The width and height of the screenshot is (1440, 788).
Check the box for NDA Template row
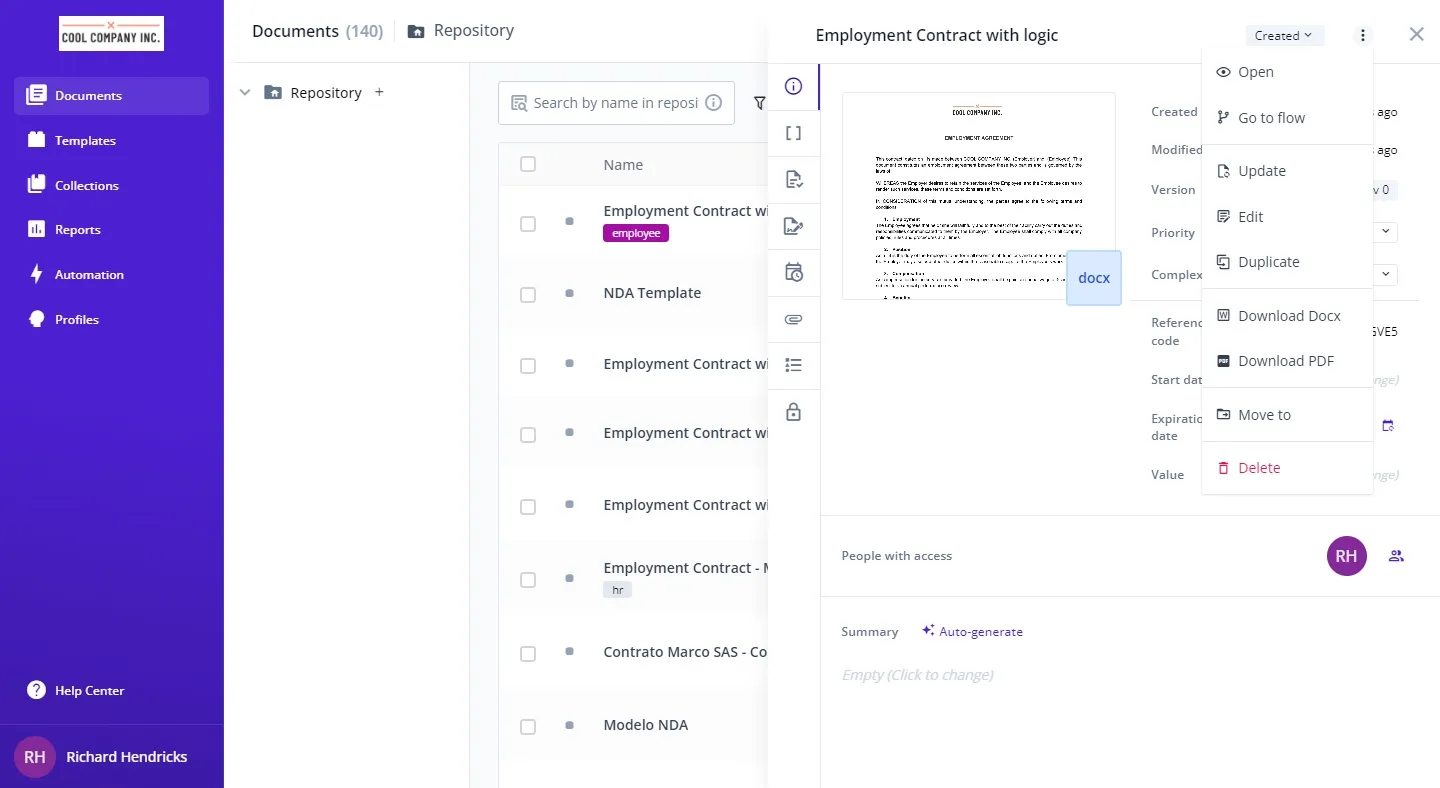(528, 295)
